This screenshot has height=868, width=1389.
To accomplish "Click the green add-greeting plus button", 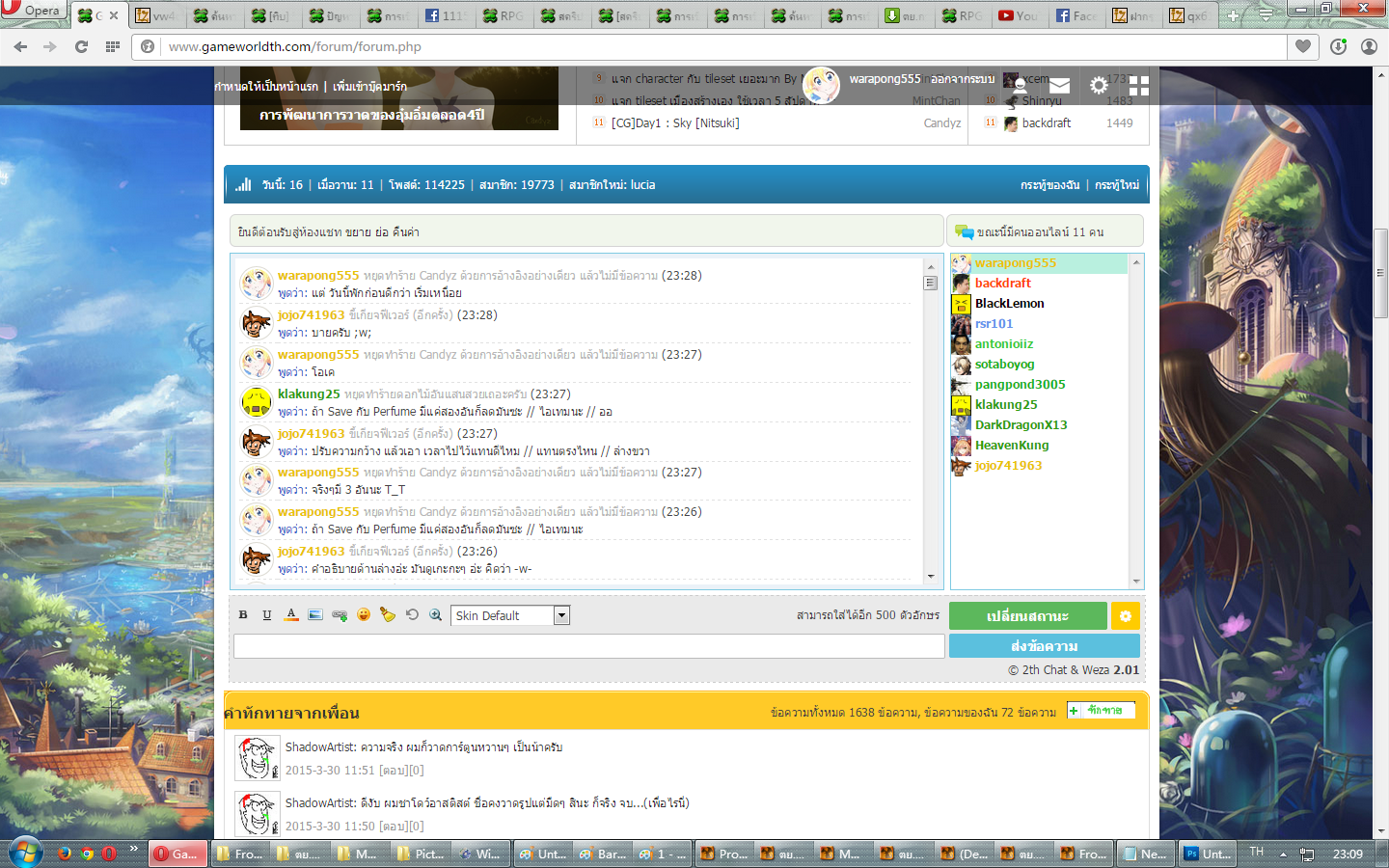I will point(1102,711).
